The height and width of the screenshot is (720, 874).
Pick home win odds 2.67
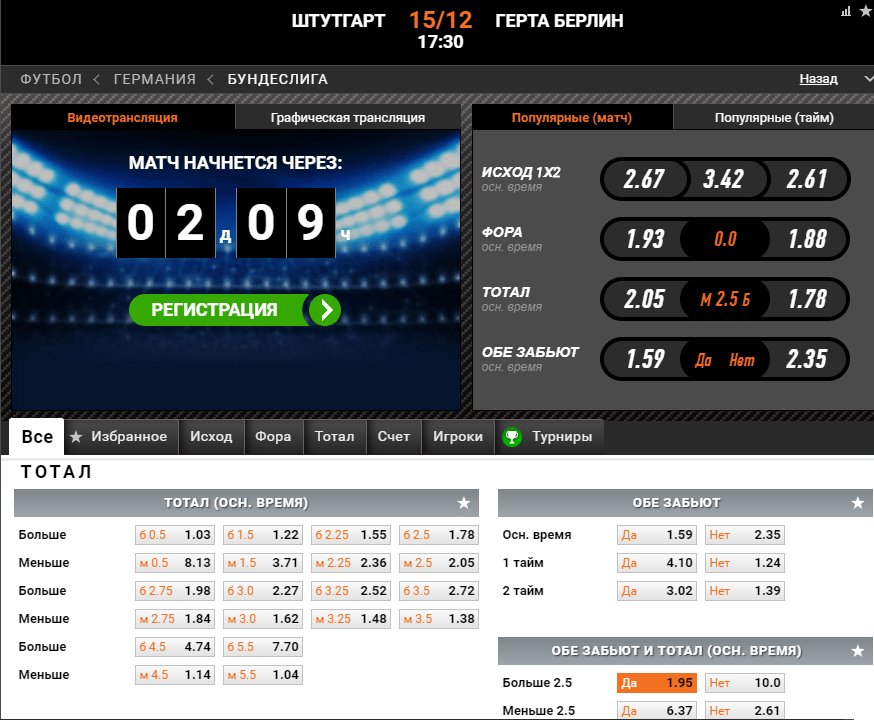point(644,179)
